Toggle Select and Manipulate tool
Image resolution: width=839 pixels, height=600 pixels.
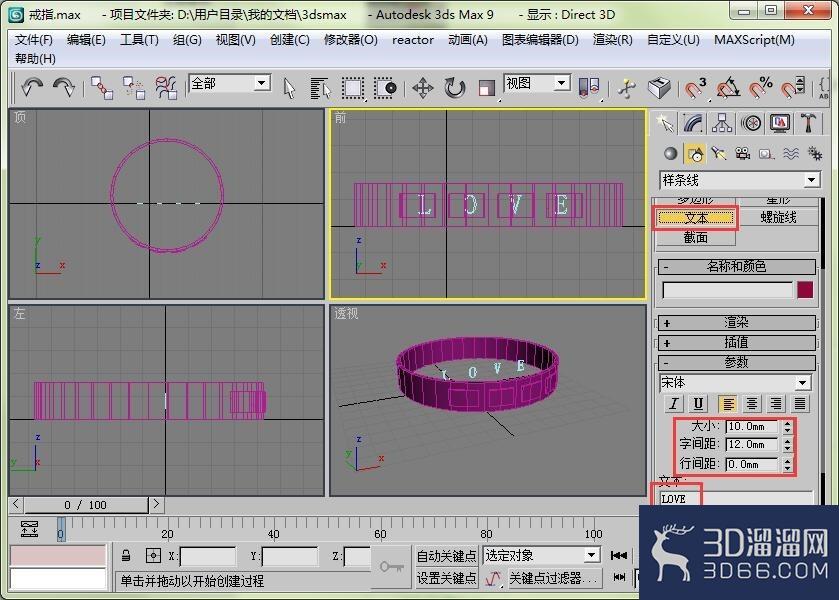click(627, 88)
